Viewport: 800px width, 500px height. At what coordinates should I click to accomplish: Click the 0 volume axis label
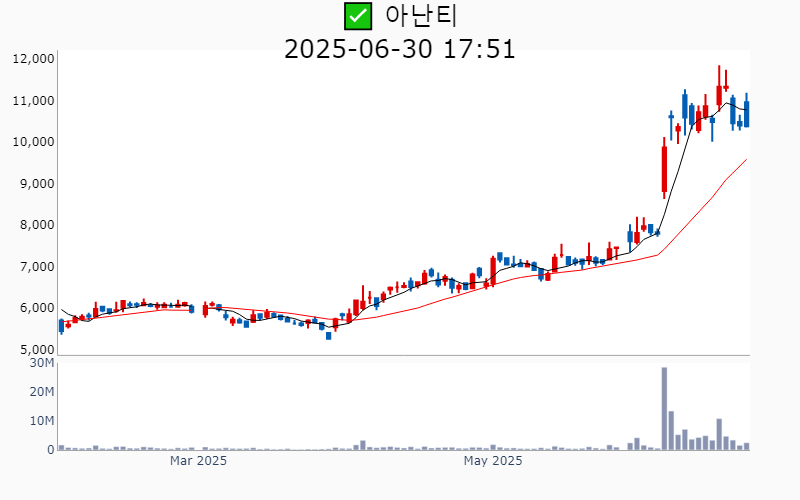click(x=51, y=450)
